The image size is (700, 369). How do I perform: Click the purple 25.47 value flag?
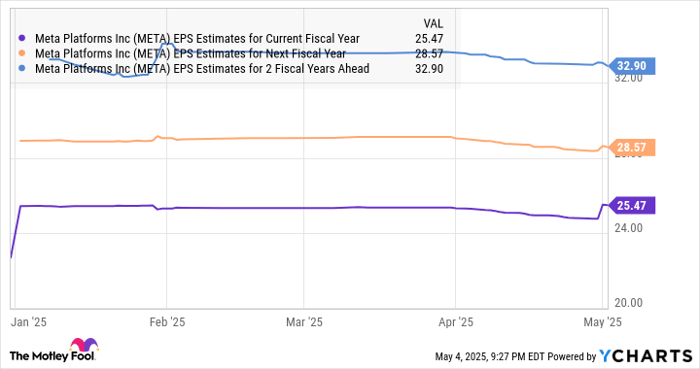631,205
